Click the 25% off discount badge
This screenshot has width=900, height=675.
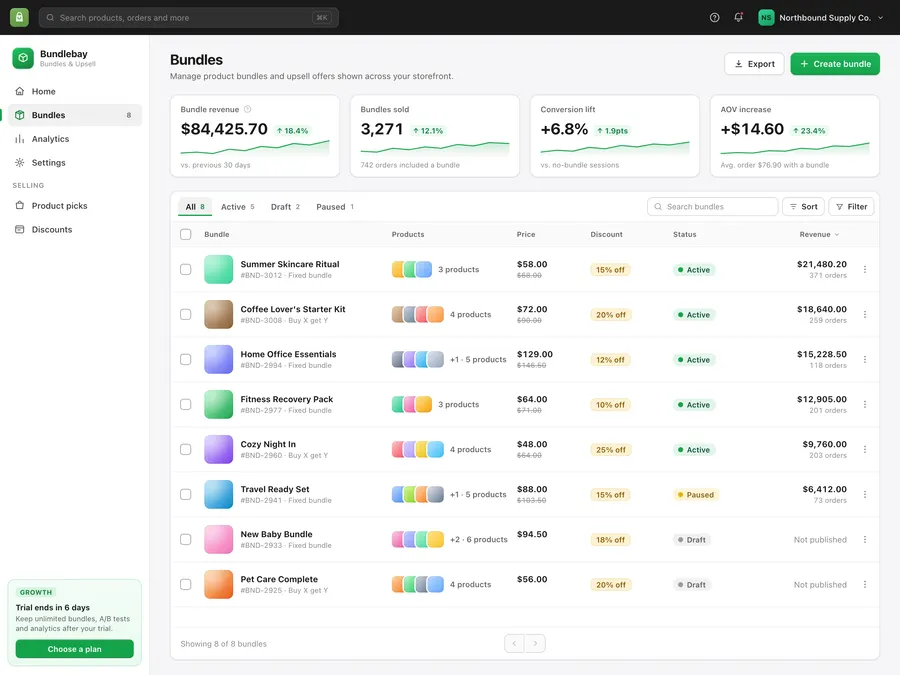coord(611,449)
